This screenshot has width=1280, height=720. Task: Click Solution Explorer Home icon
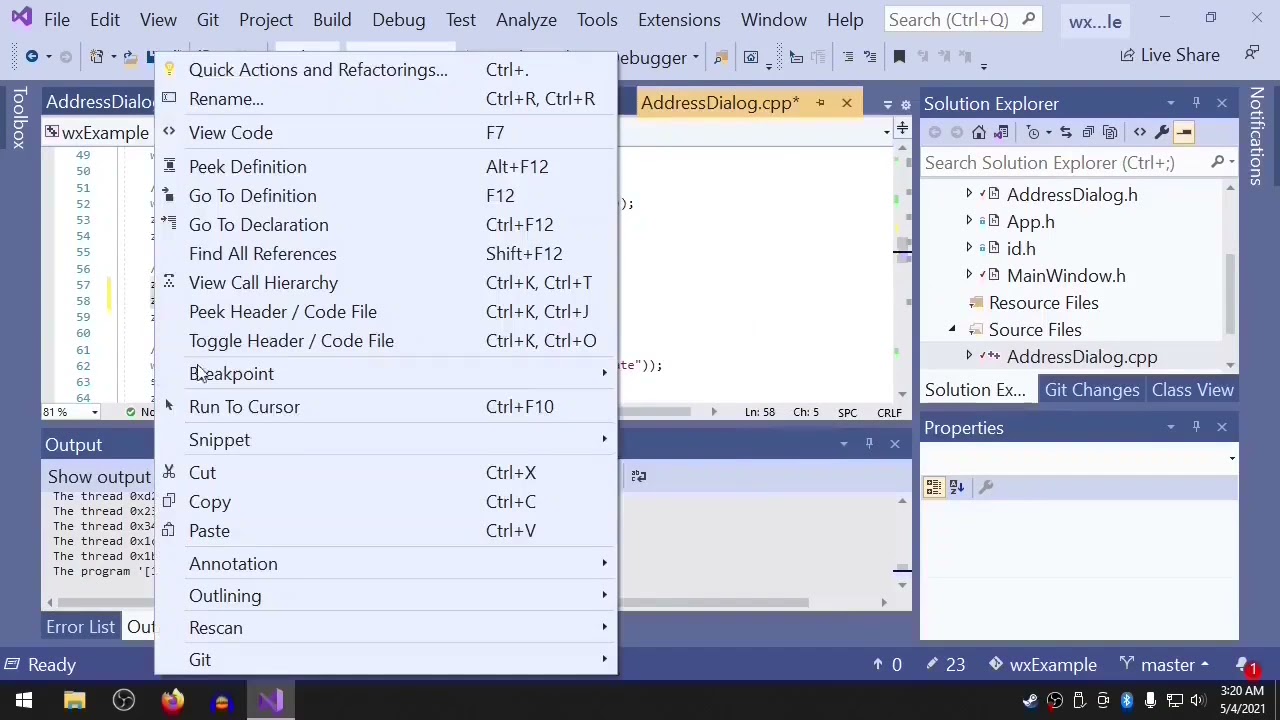tap(979, 132)
